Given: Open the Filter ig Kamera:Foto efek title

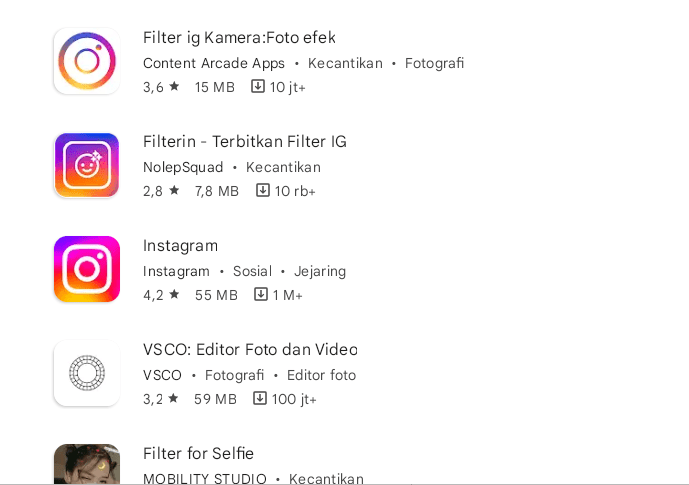Looking at the screenshot, I should 239,38.
